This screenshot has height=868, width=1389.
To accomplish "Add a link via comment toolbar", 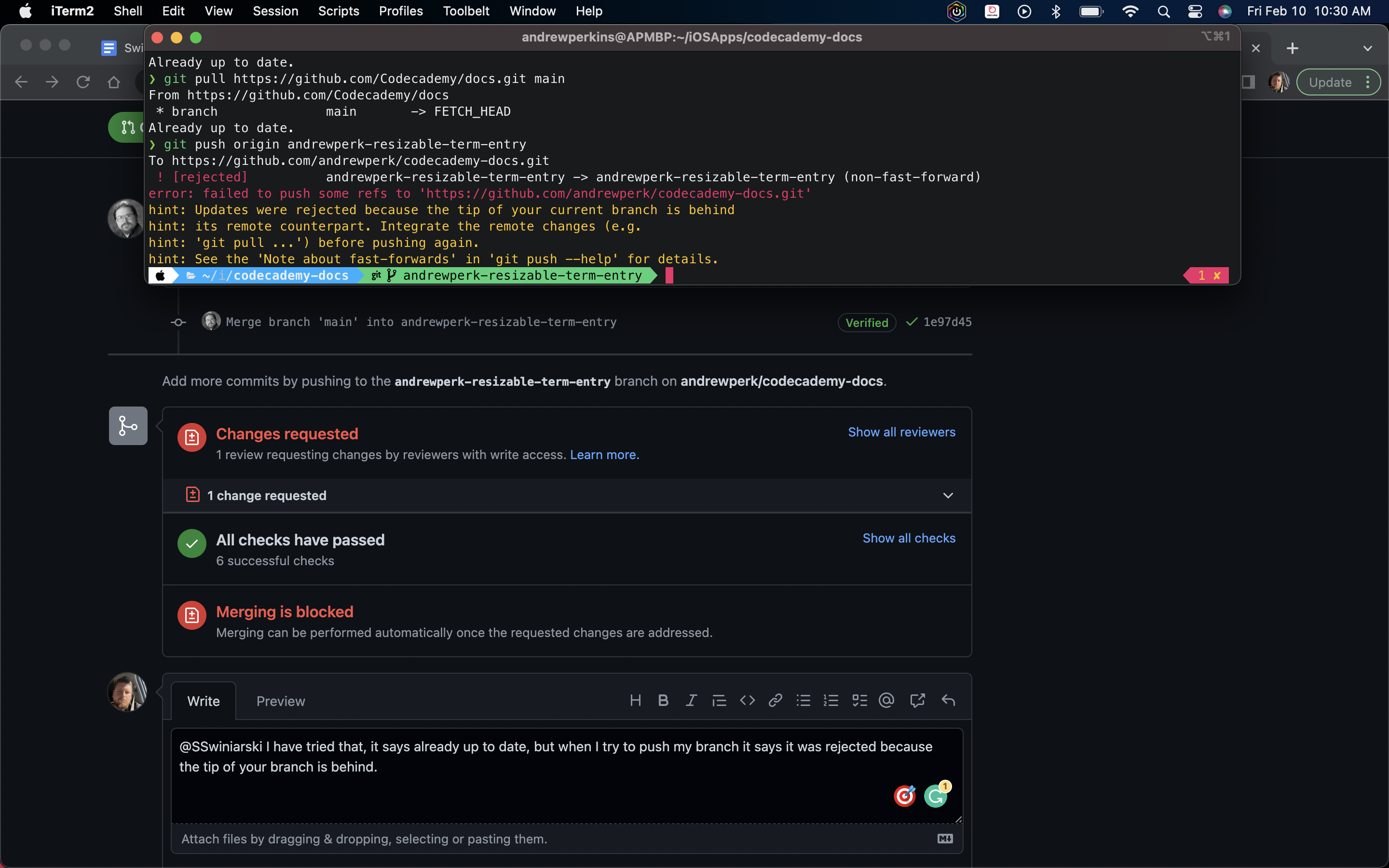I will point(776,700).
